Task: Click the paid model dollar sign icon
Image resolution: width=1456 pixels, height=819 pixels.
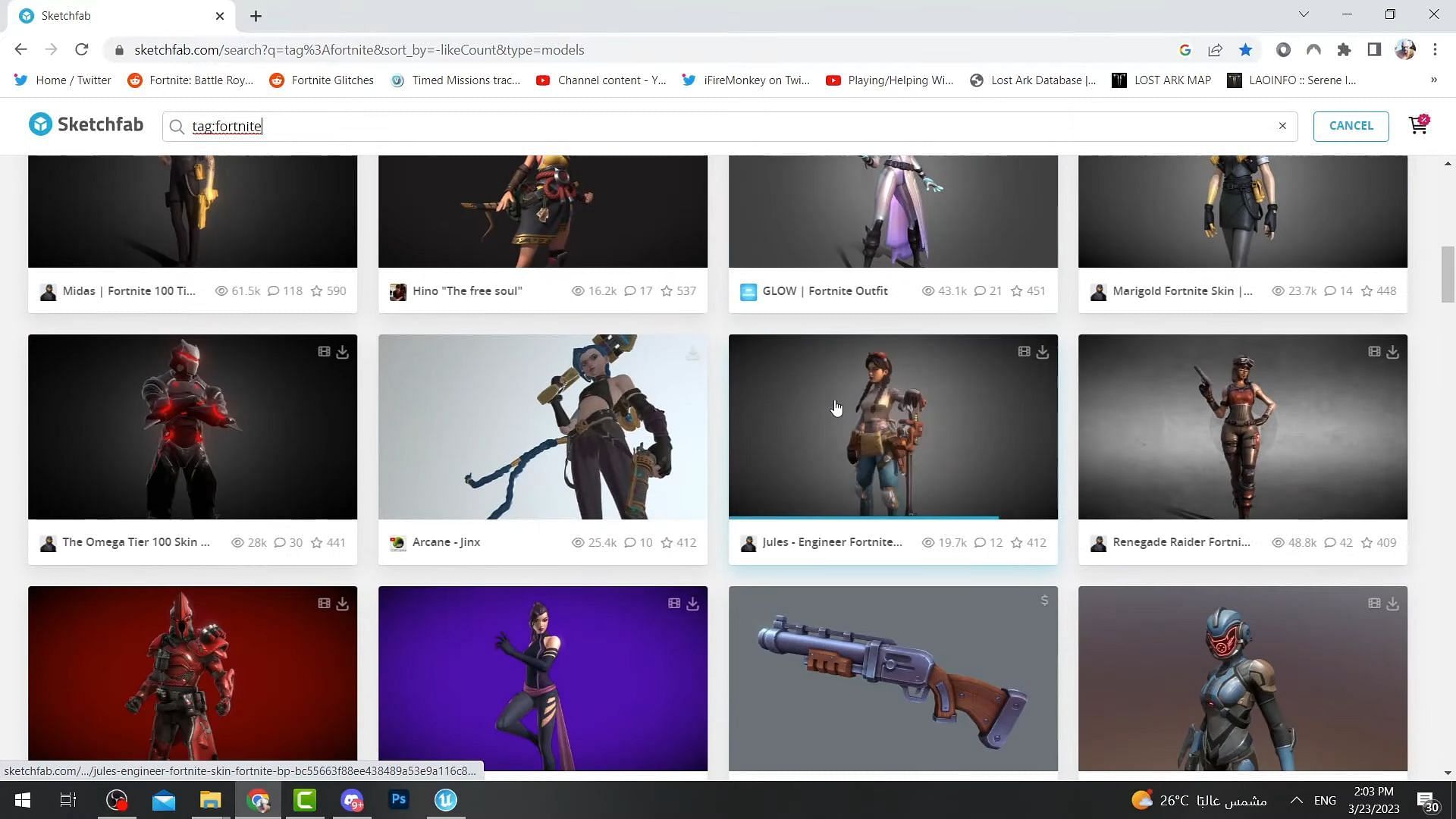Action: coord(1044,603)
